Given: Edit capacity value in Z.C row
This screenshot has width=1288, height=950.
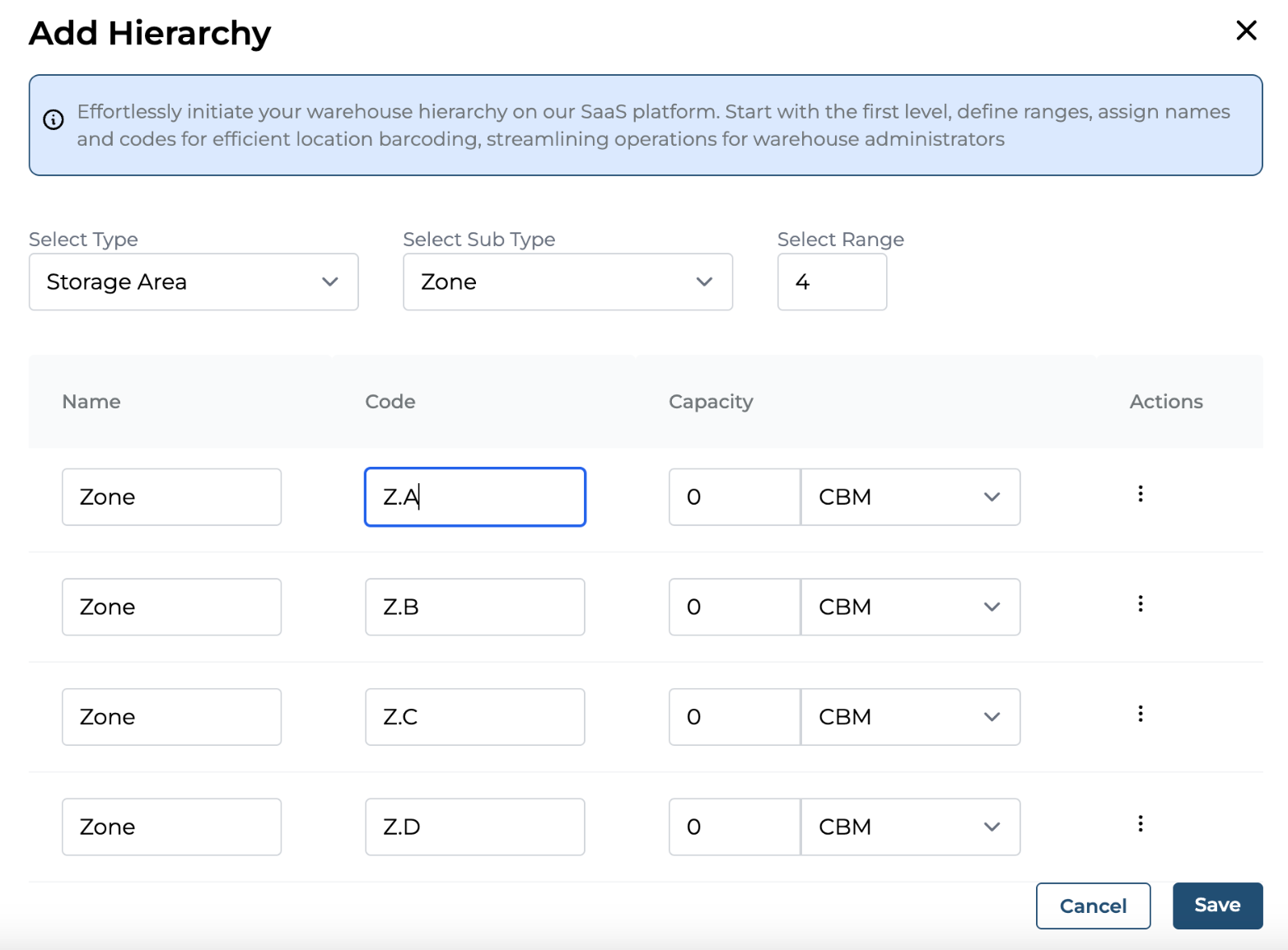Looking at the screenshot, I should point(734,717).
